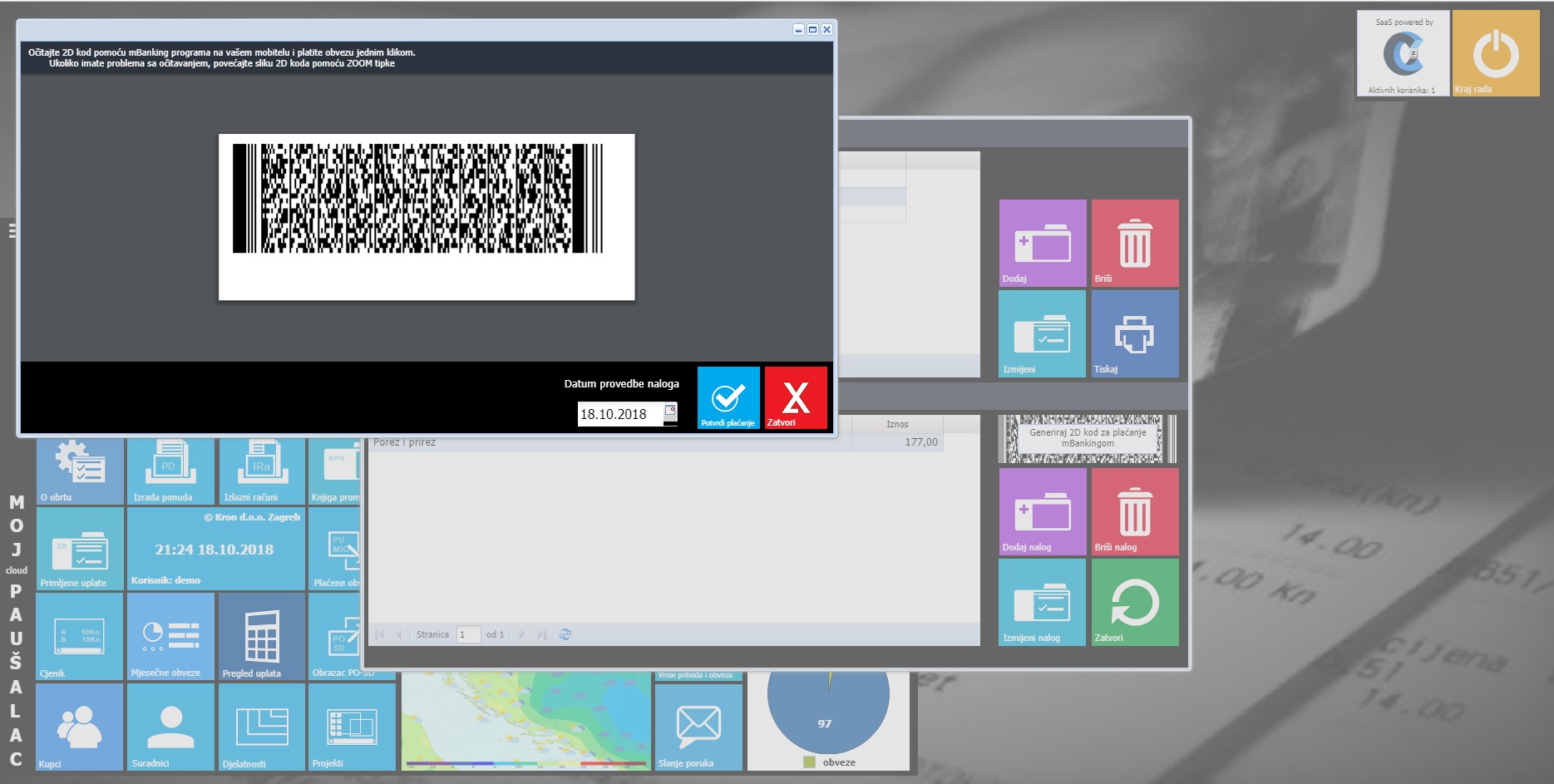Viewport: 1554px width, 784px height.
Task: Go to the previous page in pager
Action: [399, 634]
